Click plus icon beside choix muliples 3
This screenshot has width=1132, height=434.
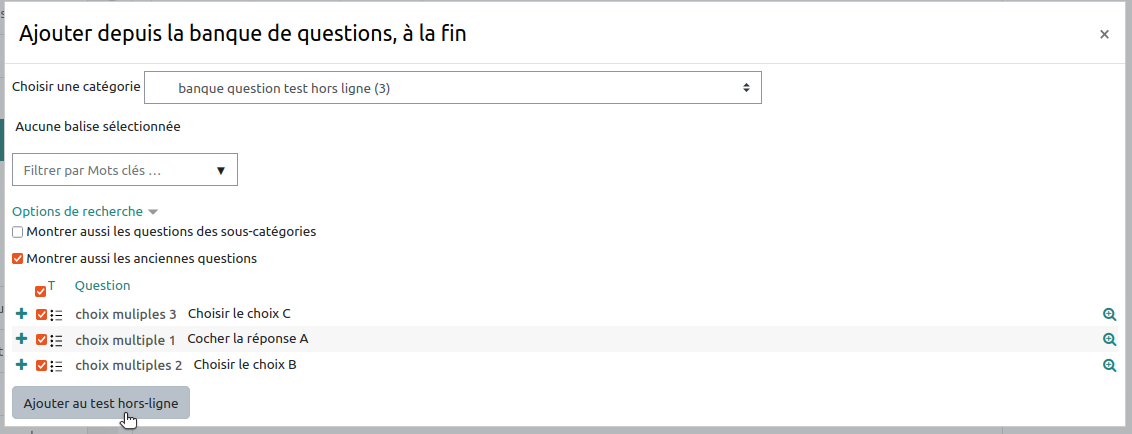[22, 314]
